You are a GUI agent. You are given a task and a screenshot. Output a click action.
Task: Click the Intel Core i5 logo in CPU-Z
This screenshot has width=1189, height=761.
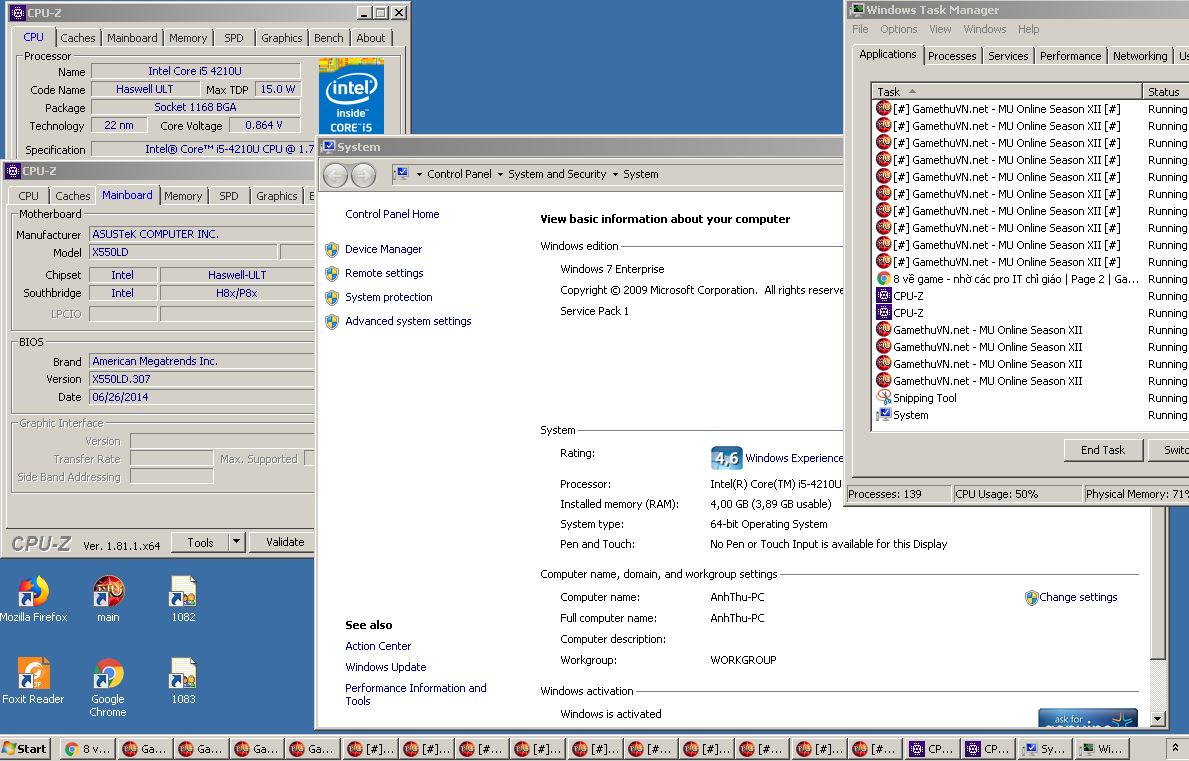[351, 96]
